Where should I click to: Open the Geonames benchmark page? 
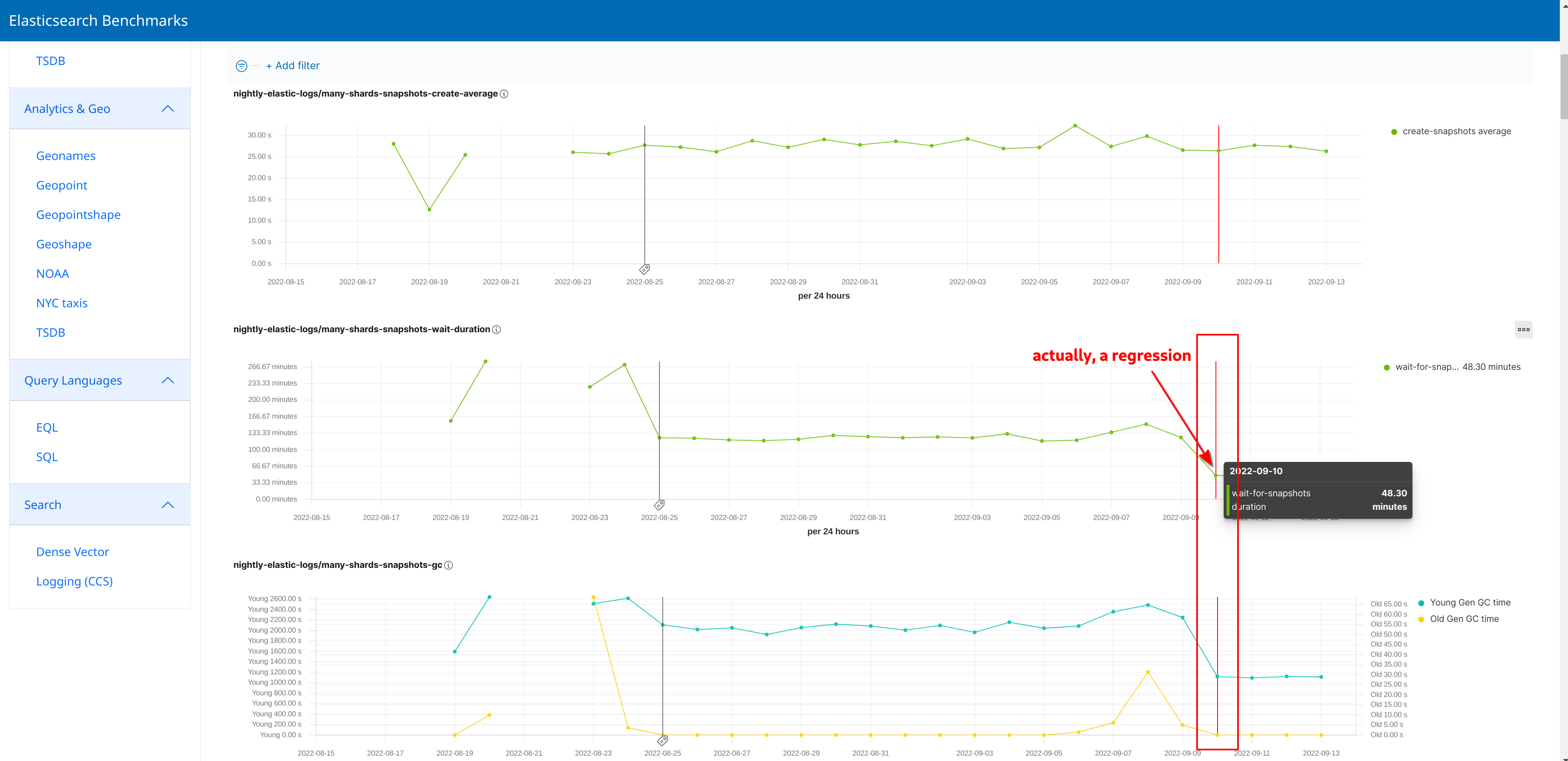[x=65, y=155]
